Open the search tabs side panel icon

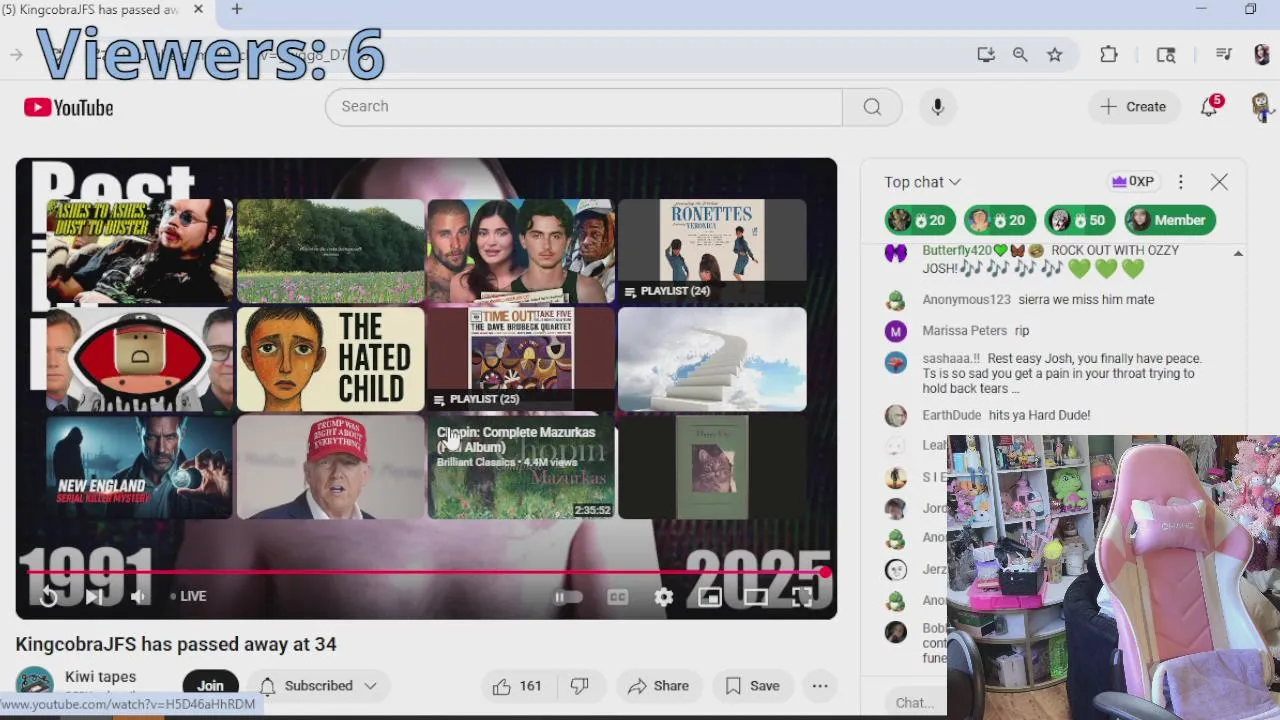(1166, 55)
